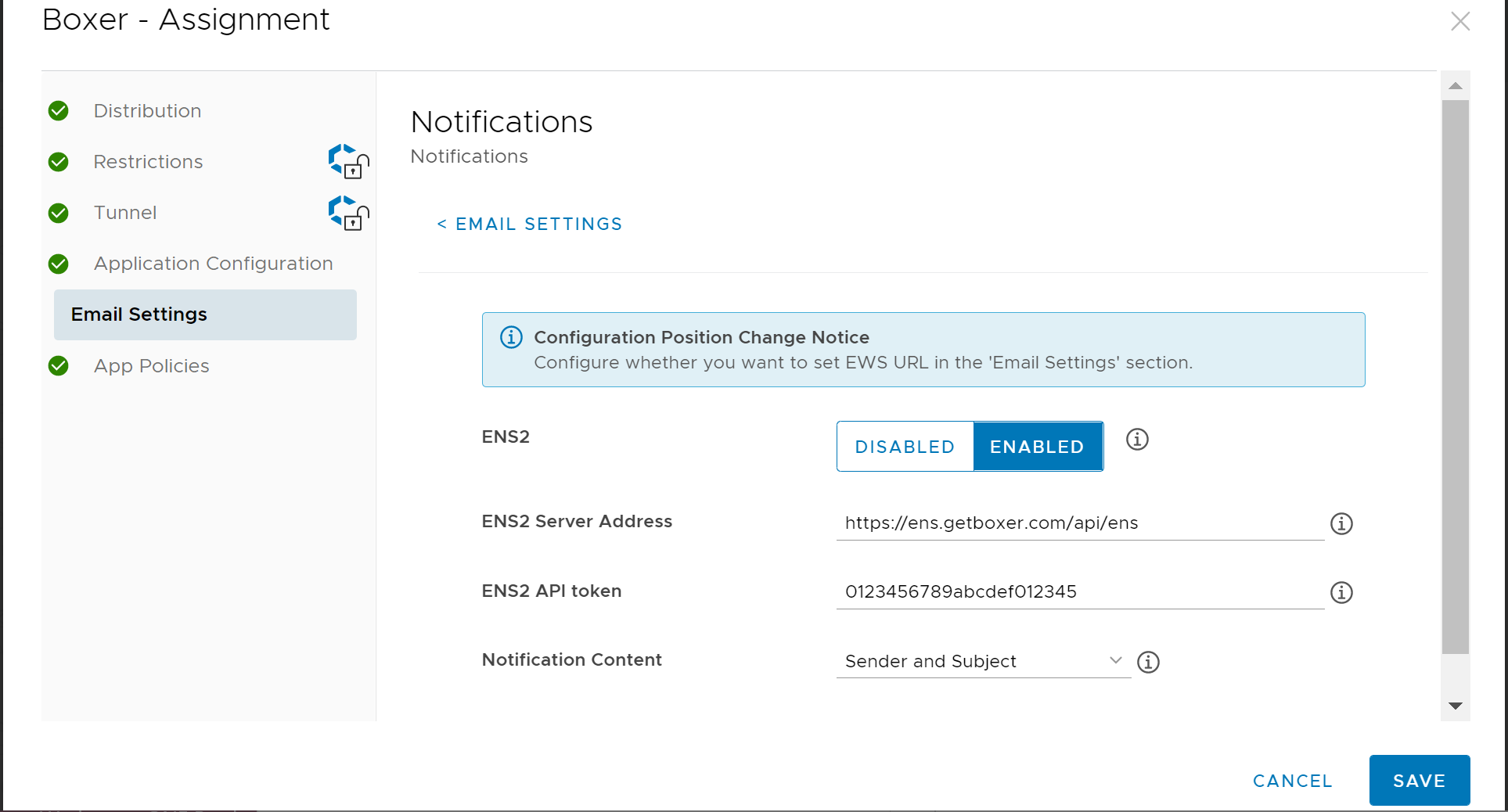Show info tooltip for ENS2 toggle
The height and width of the screenshot is (812, 1508).
tap(1137, 440)
